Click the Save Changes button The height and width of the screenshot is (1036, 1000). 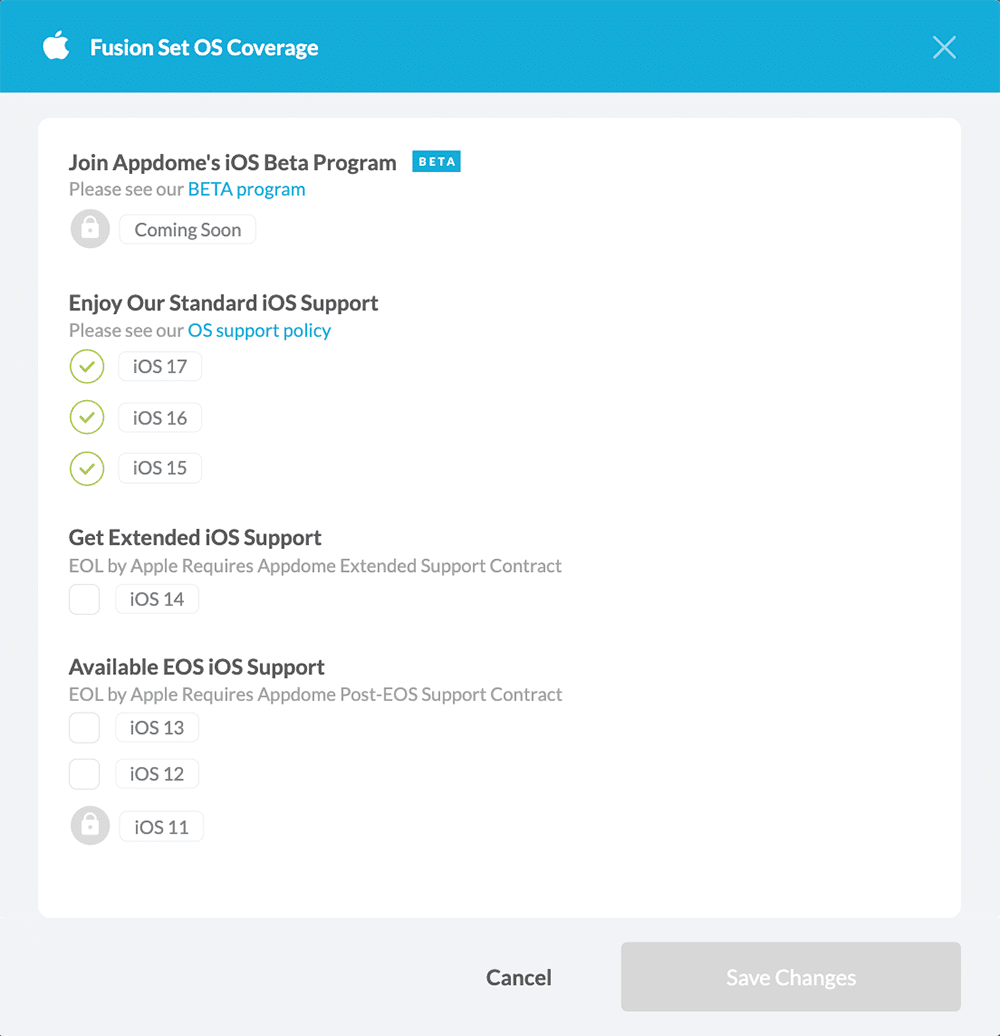(790, 977)
